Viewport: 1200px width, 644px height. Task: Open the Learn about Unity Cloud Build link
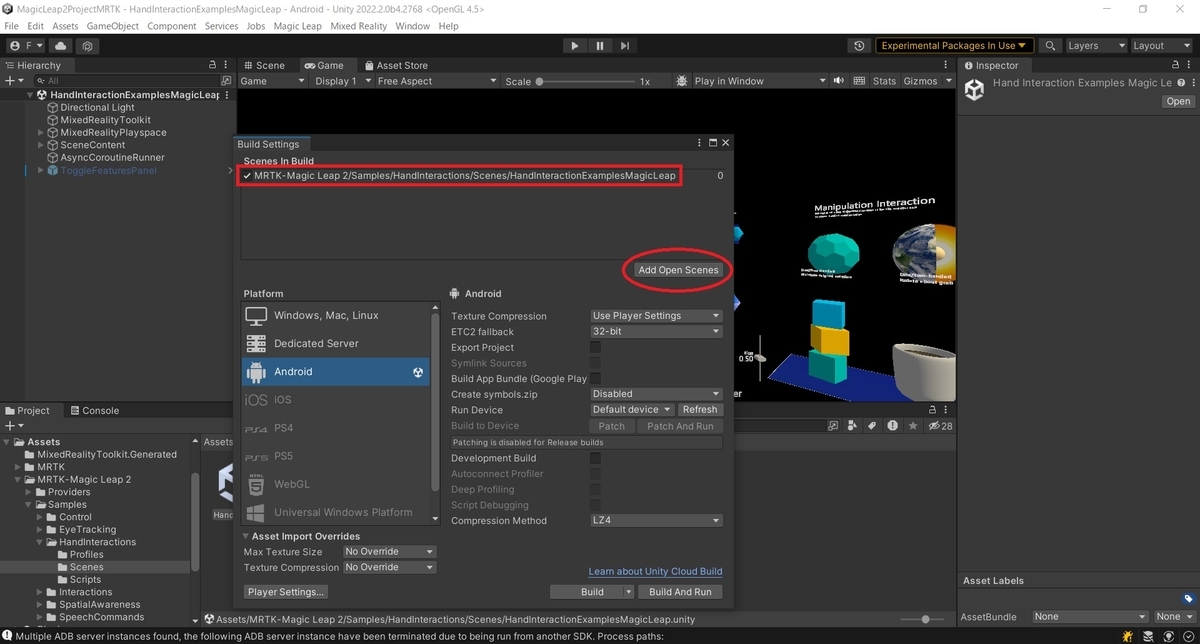pyautogui.click(x=655, y=572)
